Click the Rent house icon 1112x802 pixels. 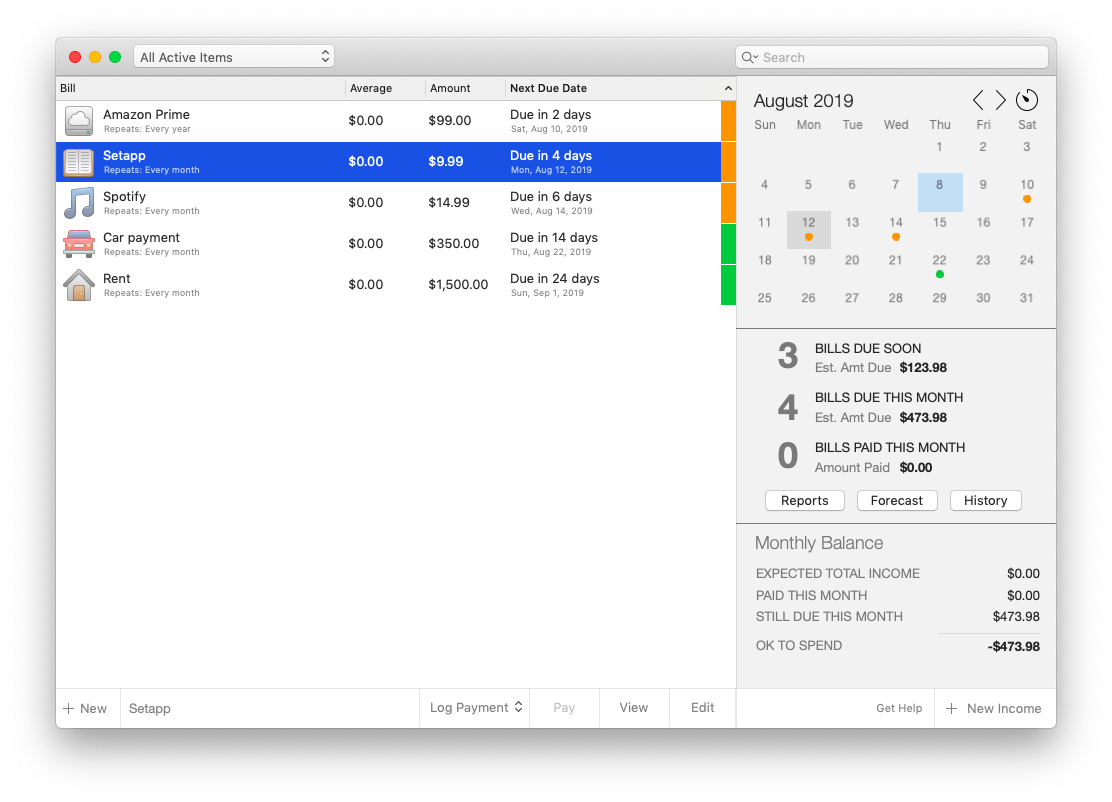click(x=79, y=285)
